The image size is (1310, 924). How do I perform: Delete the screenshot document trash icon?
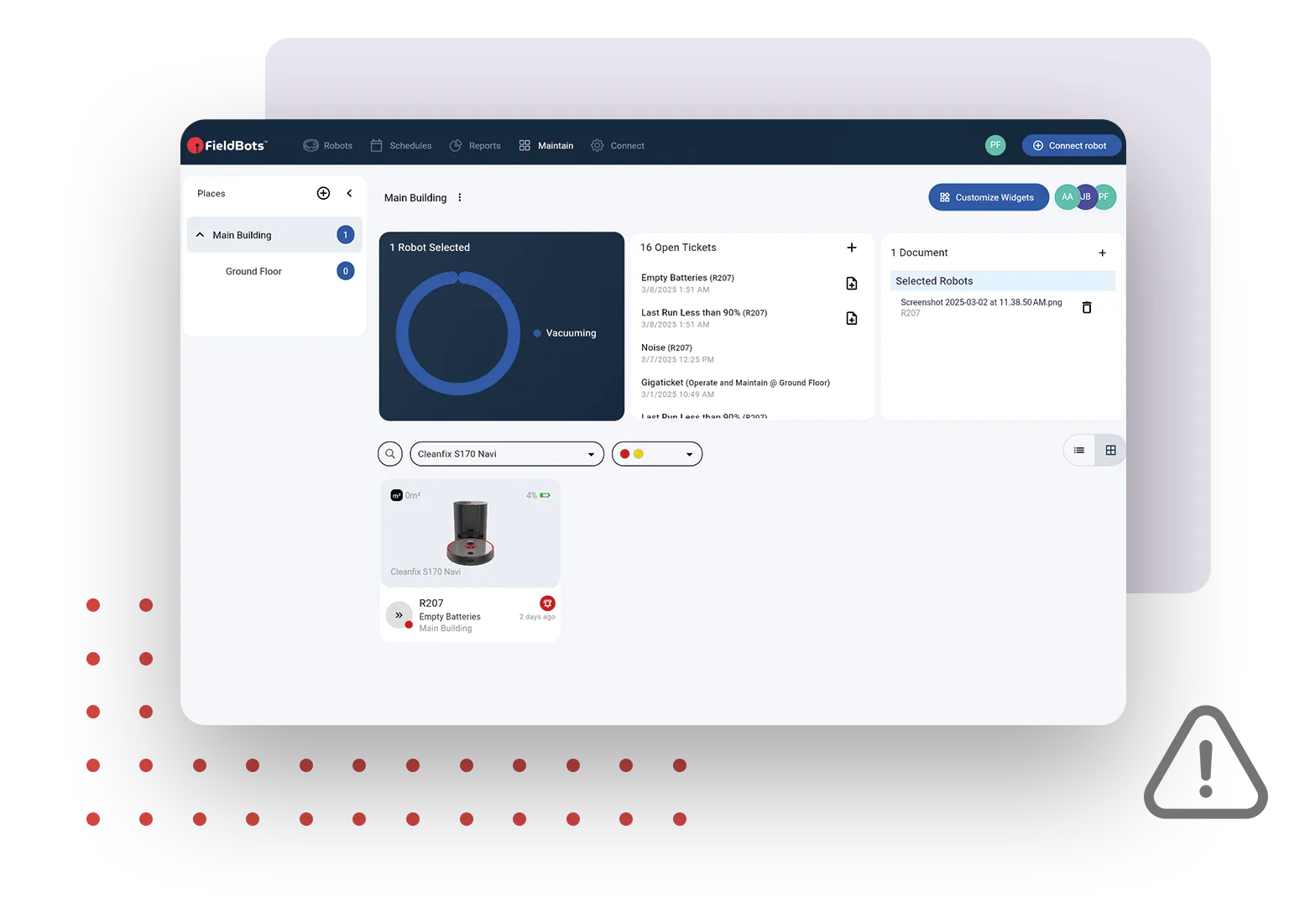[x=1087, y=307]
